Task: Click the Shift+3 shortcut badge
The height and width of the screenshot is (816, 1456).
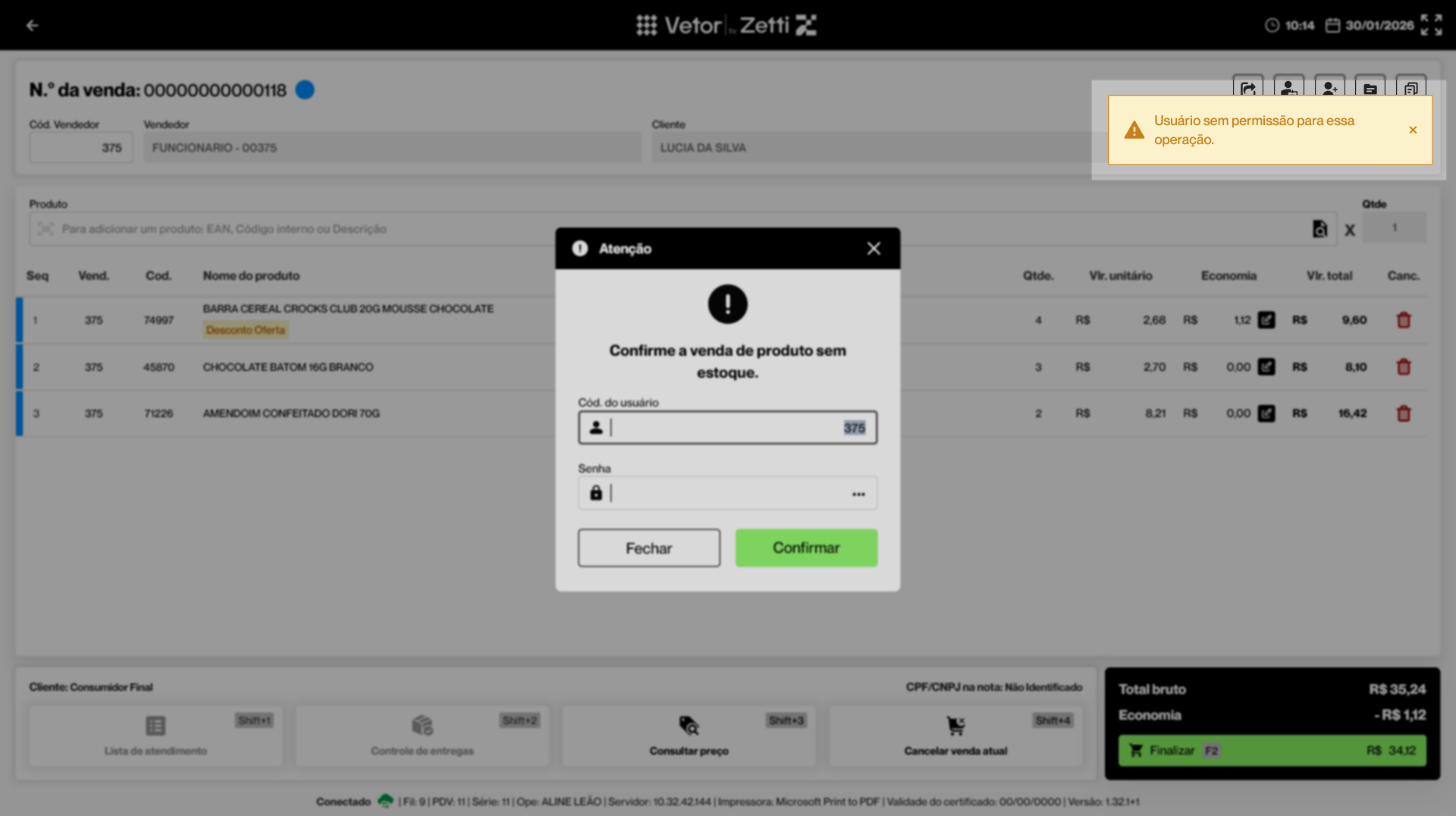Action: coord(786,720)
